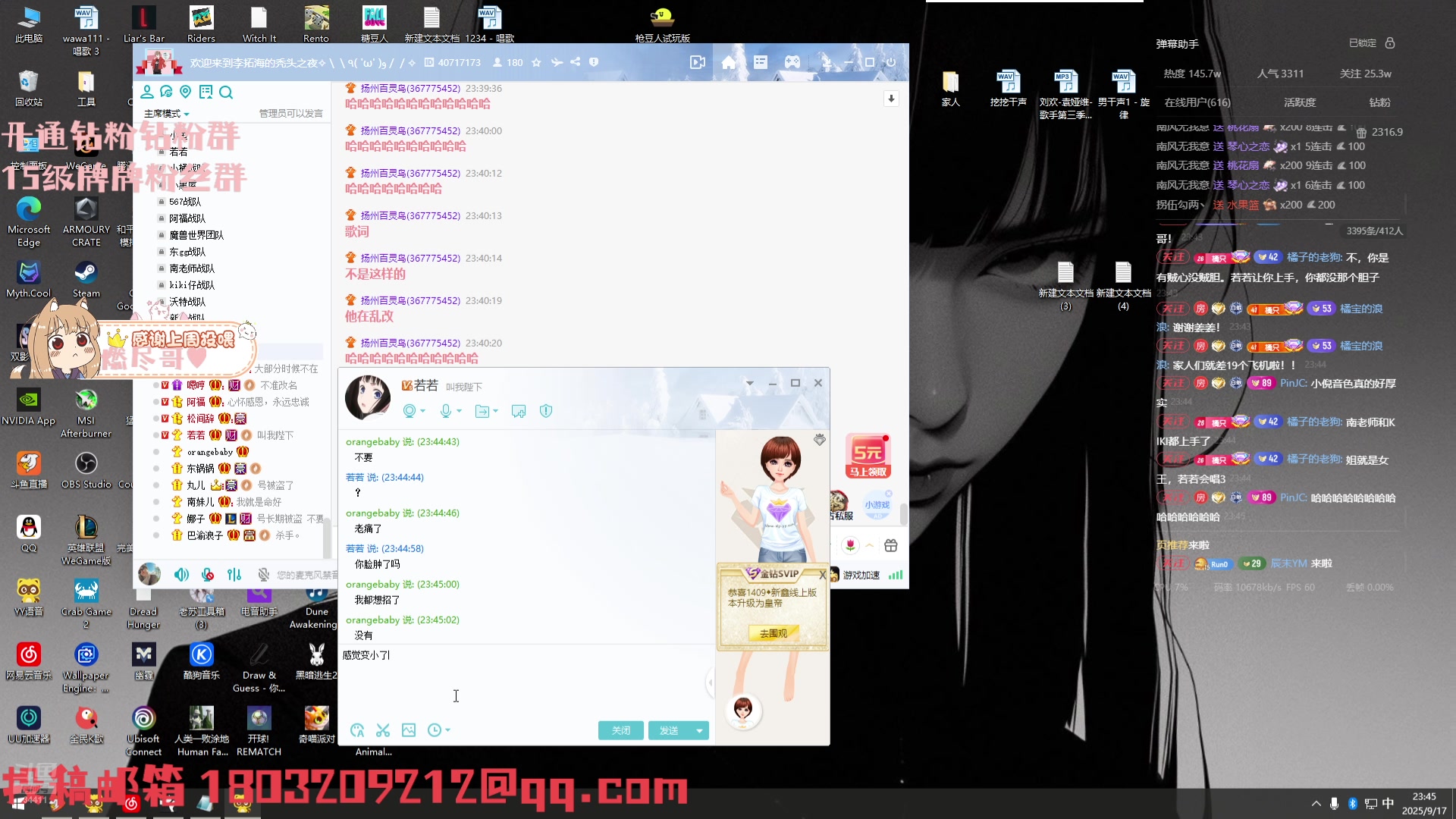Click the airplane send icon in channel header
Image resolution: width=1456 pixels, height=819 pixels.
click(x=557, y=62)
